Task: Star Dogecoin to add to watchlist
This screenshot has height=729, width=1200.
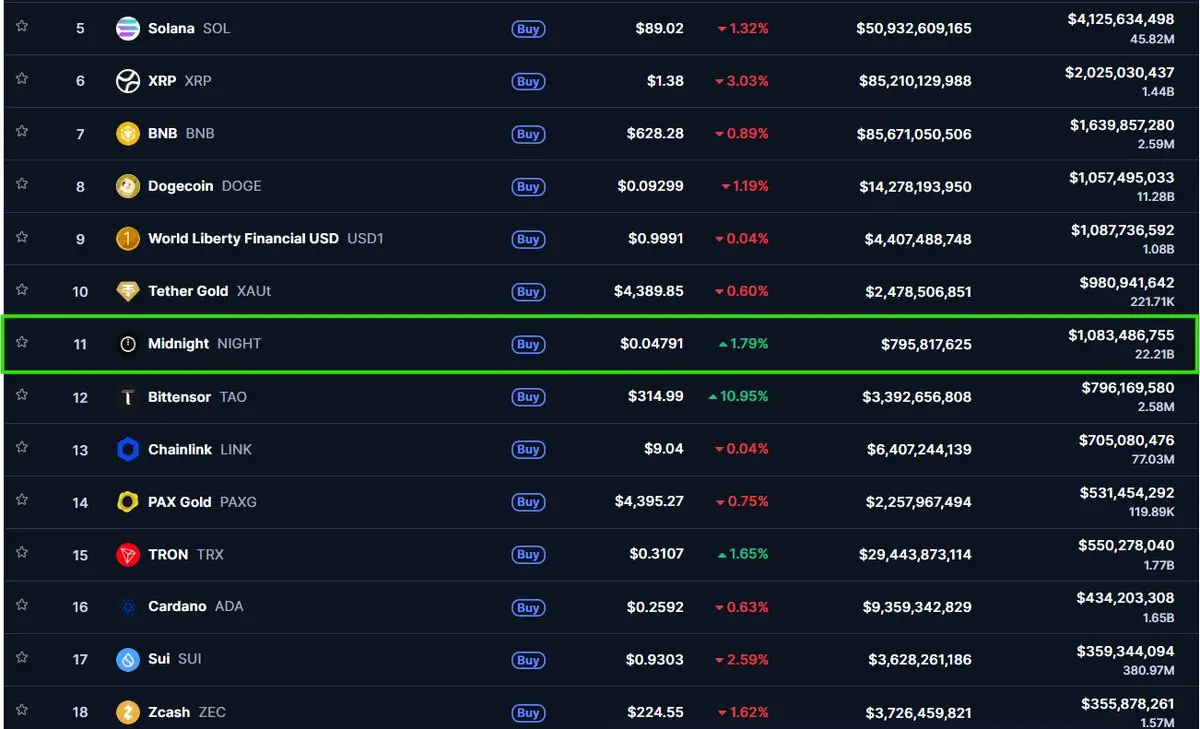Action: (x=22, y=184)
